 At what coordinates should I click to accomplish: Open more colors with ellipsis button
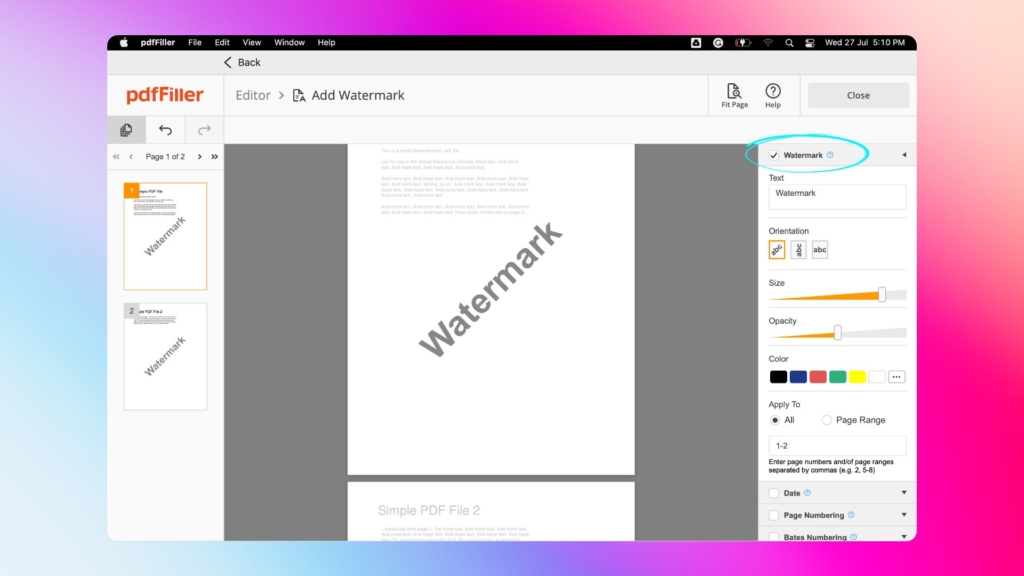(897, 377)
